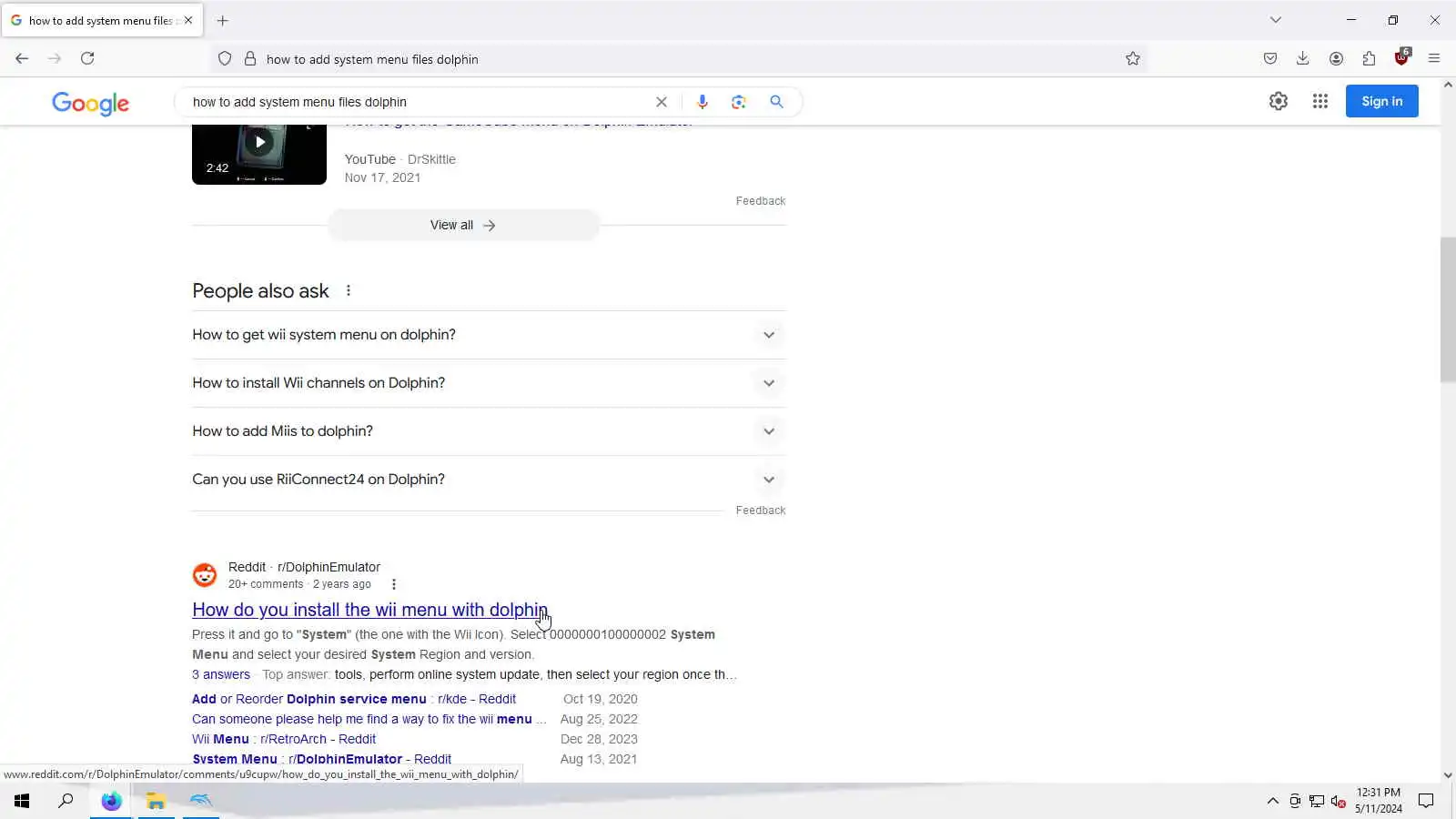1456x819 pixels.
Task: Open the Windows notification center
Action: click(1426, 801)
